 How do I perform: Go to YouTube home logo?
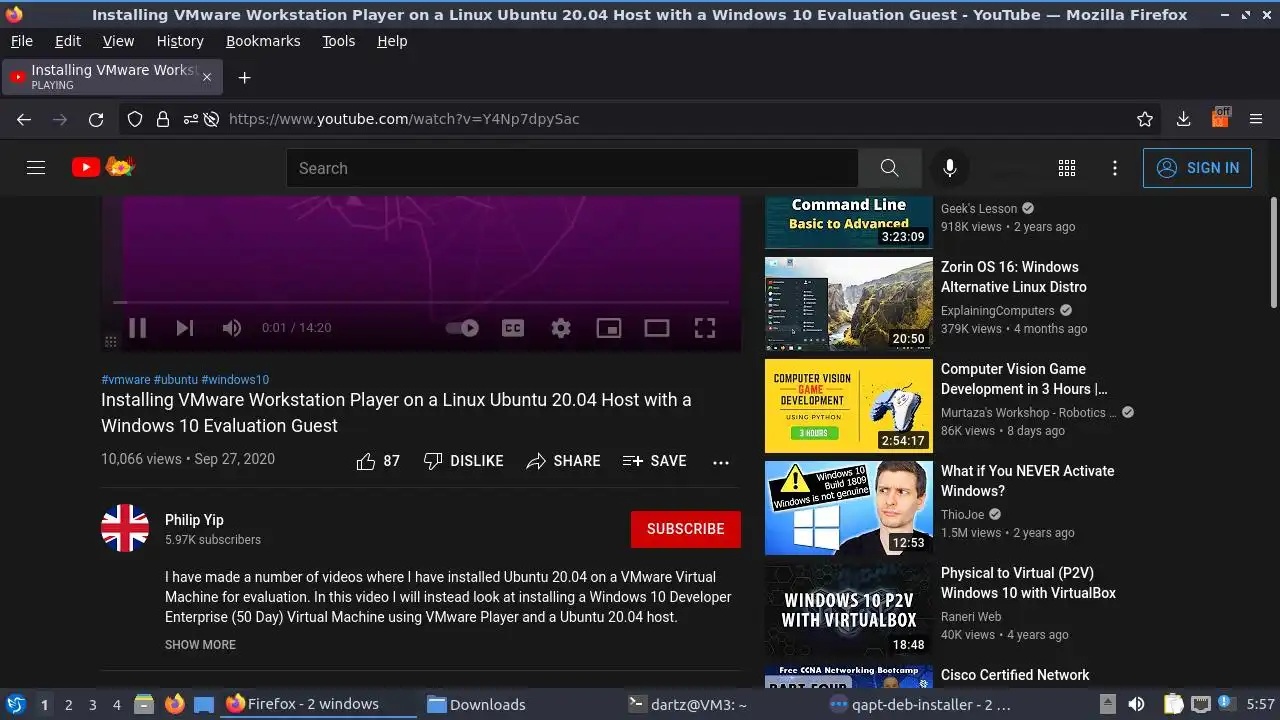103,167
